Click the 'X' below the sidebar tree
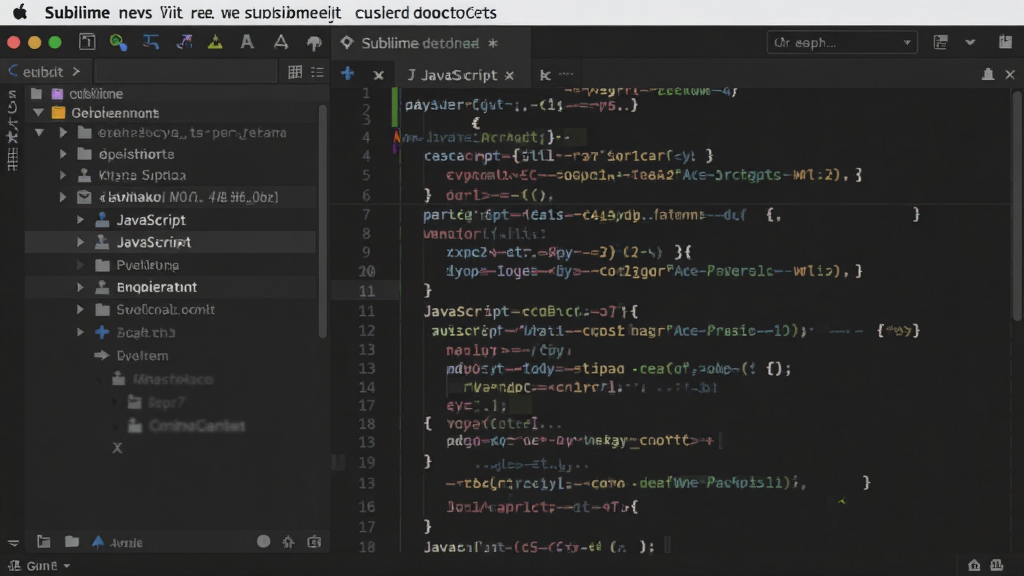Screen dimensions: 1024x576 coord(117,448)
